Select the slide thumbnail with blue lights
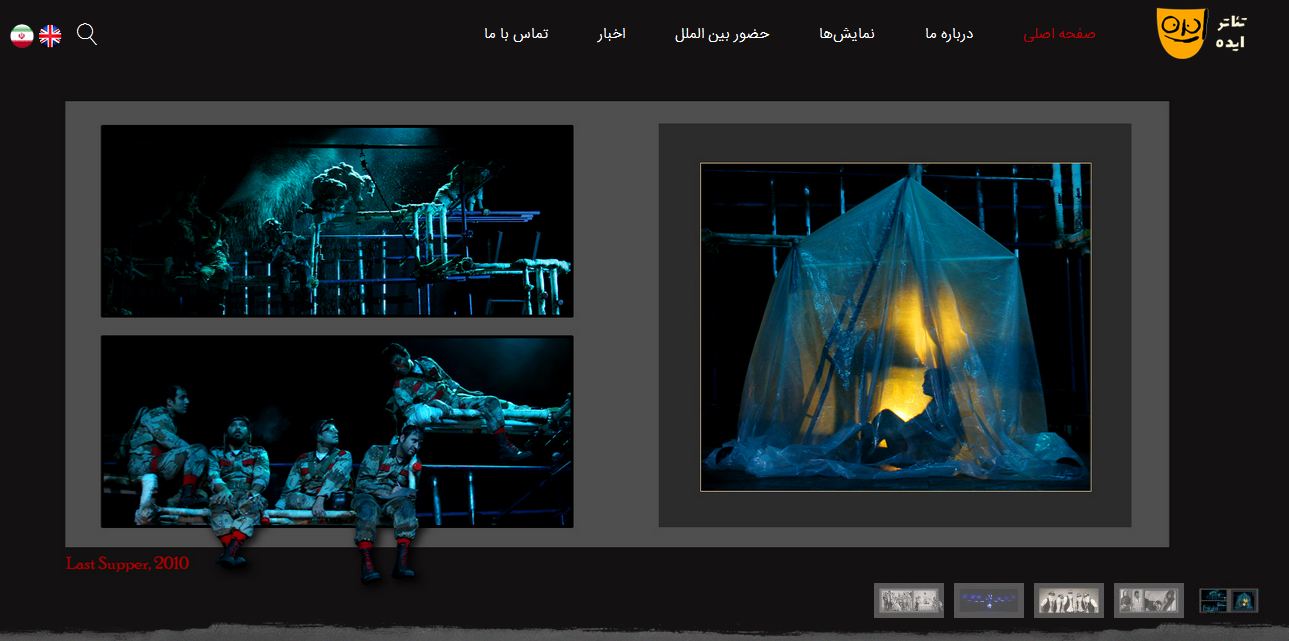Image resolution: width=1289 pixels, height=641 pixels. [989, 600]
